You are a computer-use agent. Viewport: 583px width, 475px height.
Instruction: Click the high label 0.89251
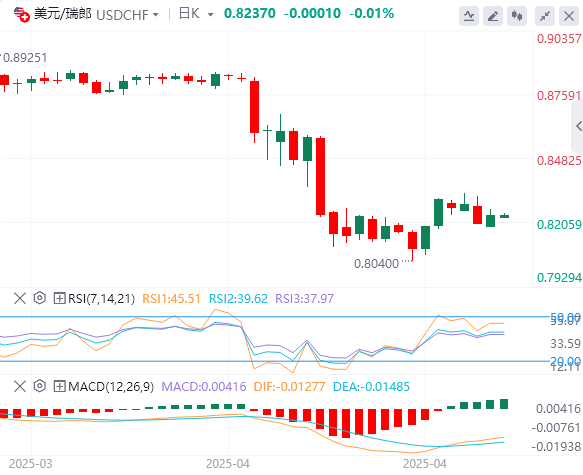click(x=25, y=58)
